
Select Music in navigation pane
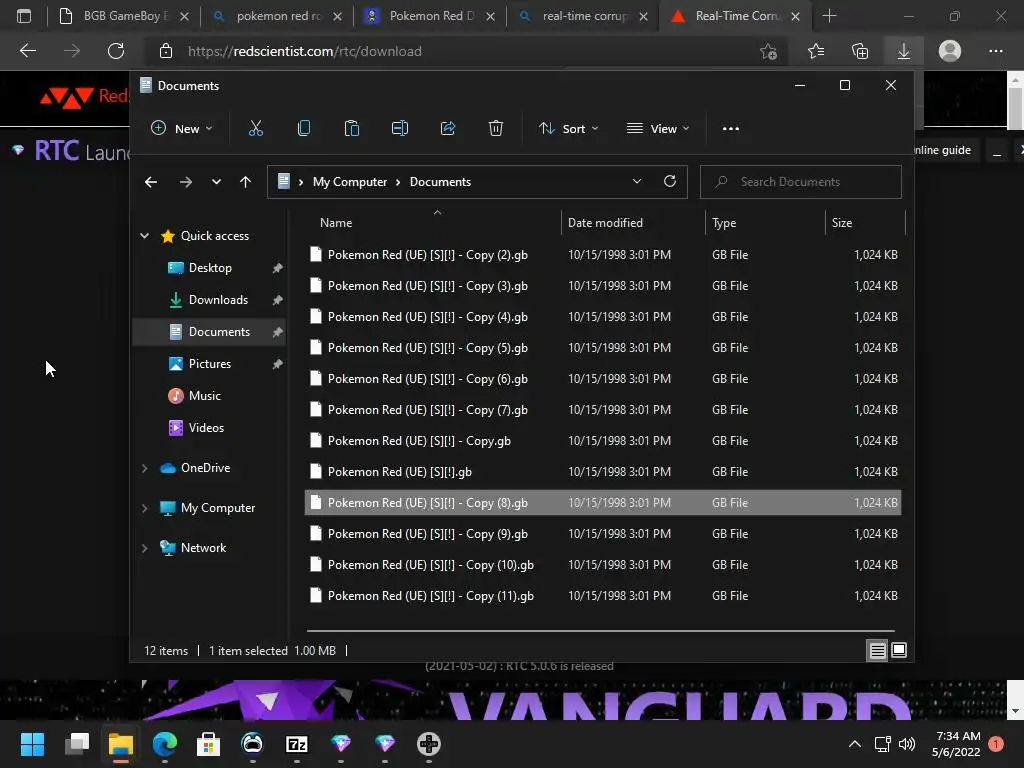coord(210,396)
